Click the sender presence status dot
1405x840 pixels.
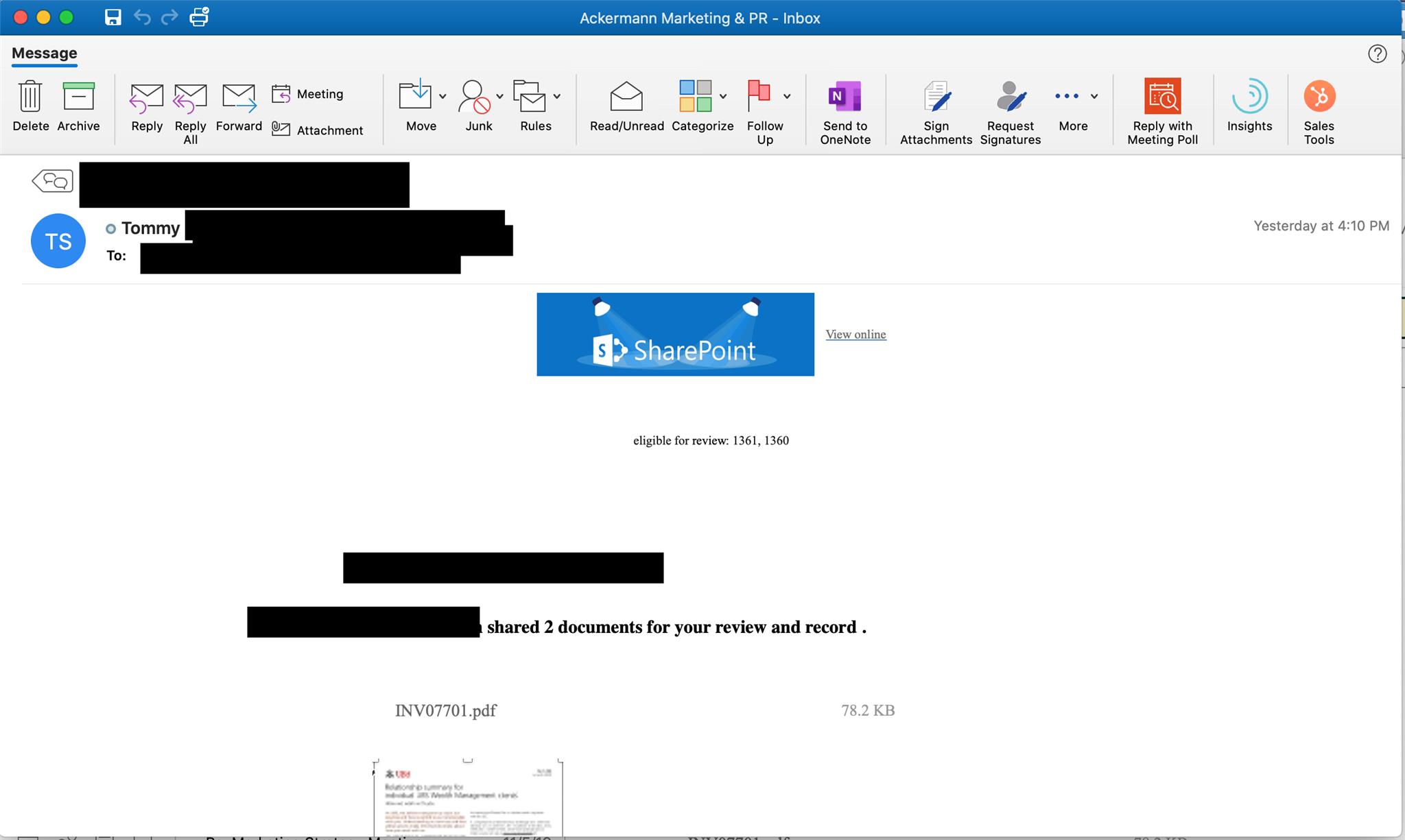110,229
